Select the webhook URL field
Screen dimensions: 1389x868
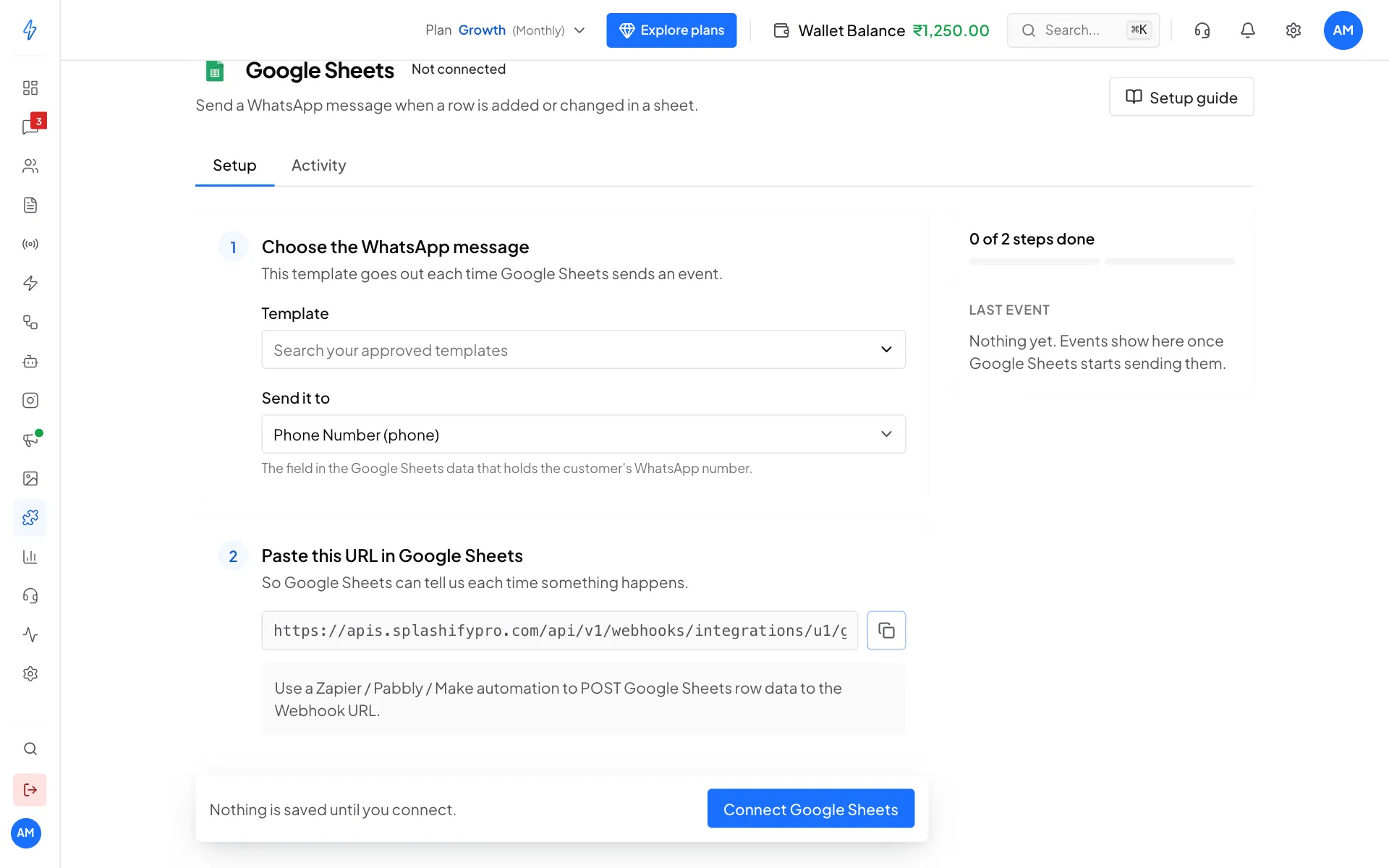coord(559,631)
